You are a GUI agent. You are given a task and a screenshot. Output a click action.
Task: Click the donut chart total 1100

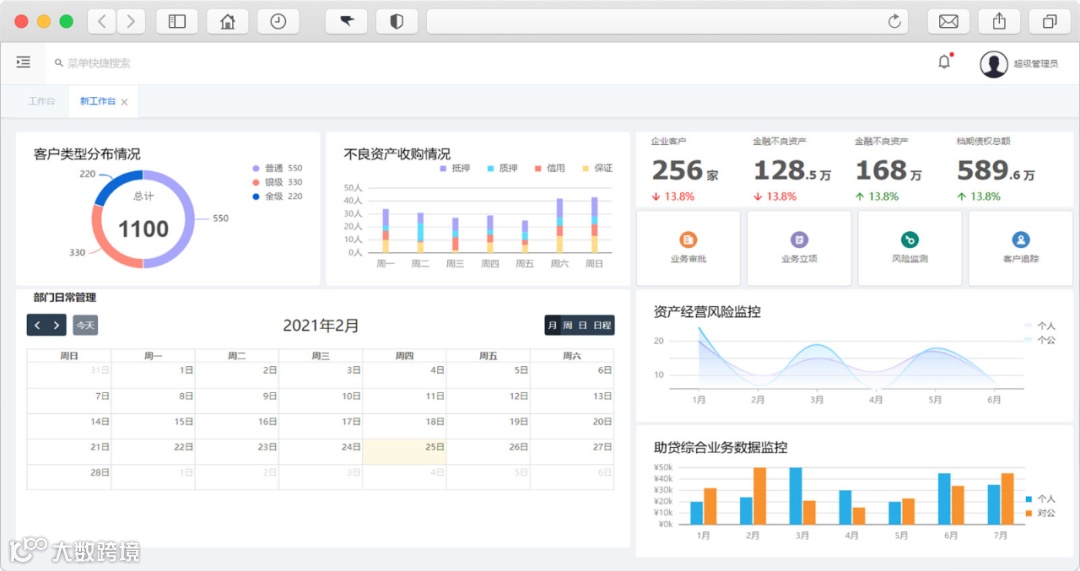click(x=143, y=229)
